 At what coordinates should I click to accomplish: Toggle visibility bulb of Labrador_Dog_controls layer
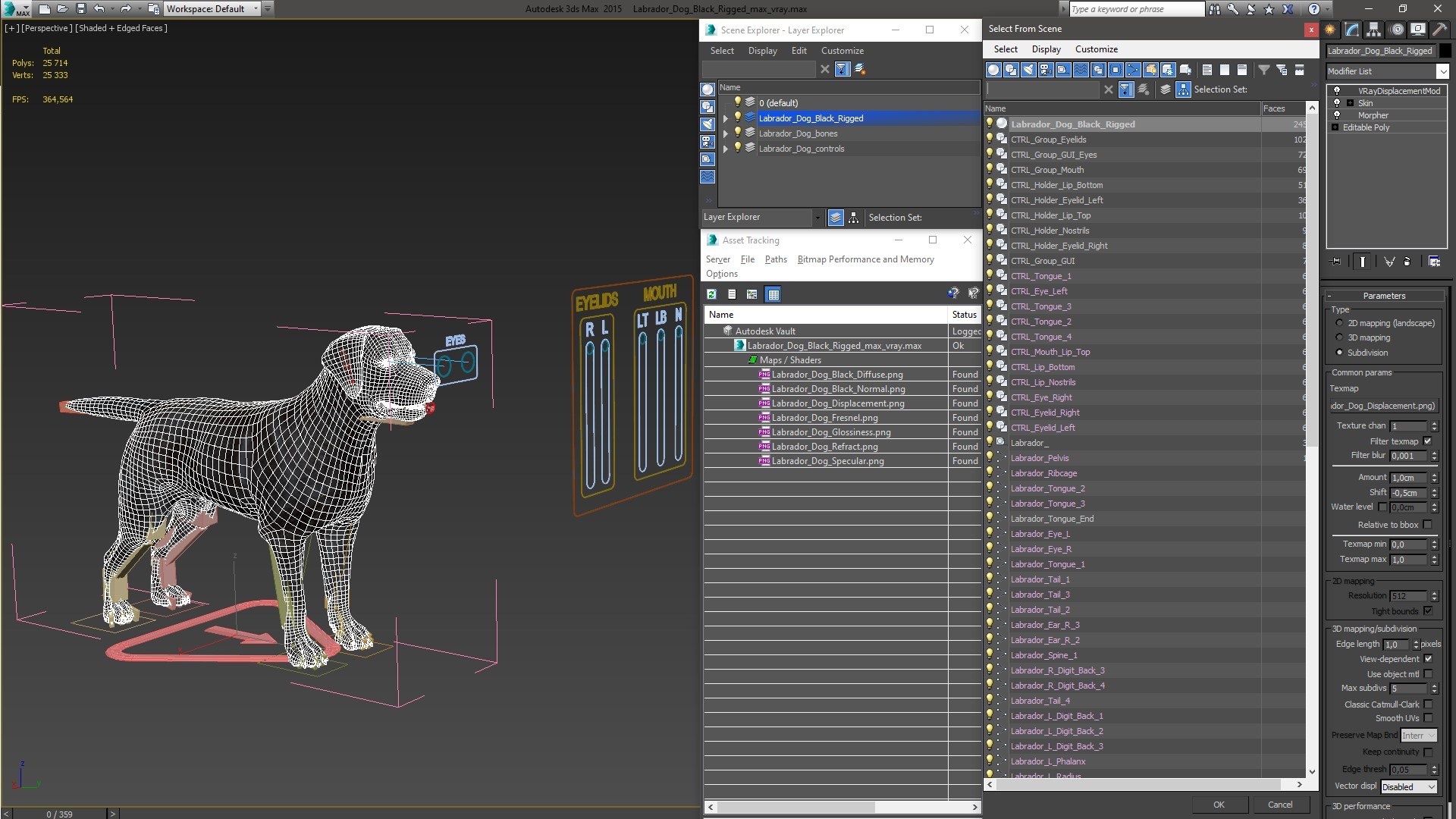click(x=737, y=148)
